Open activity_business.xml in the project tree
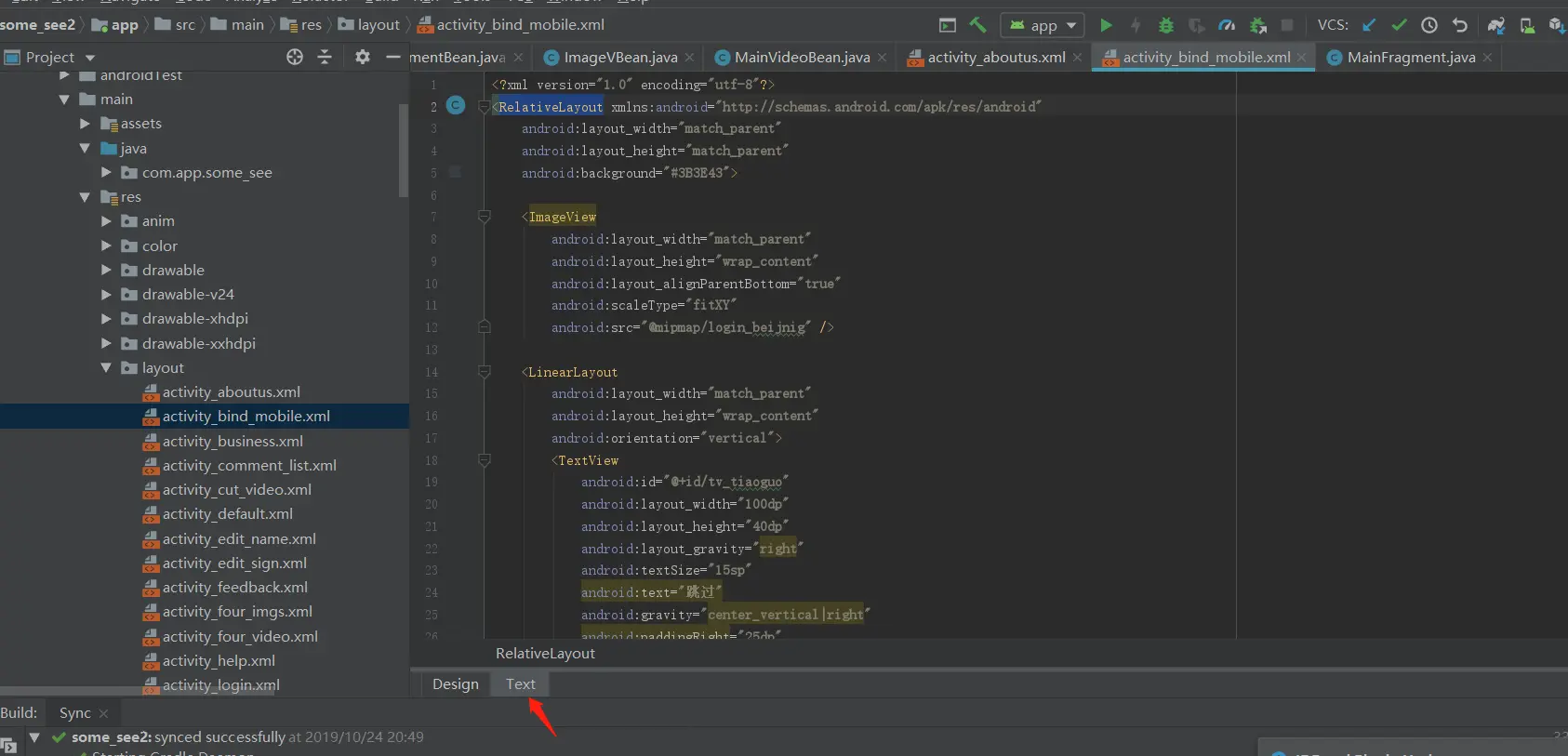Viewport: 1568px width, 756px height. tap(233, 441)
